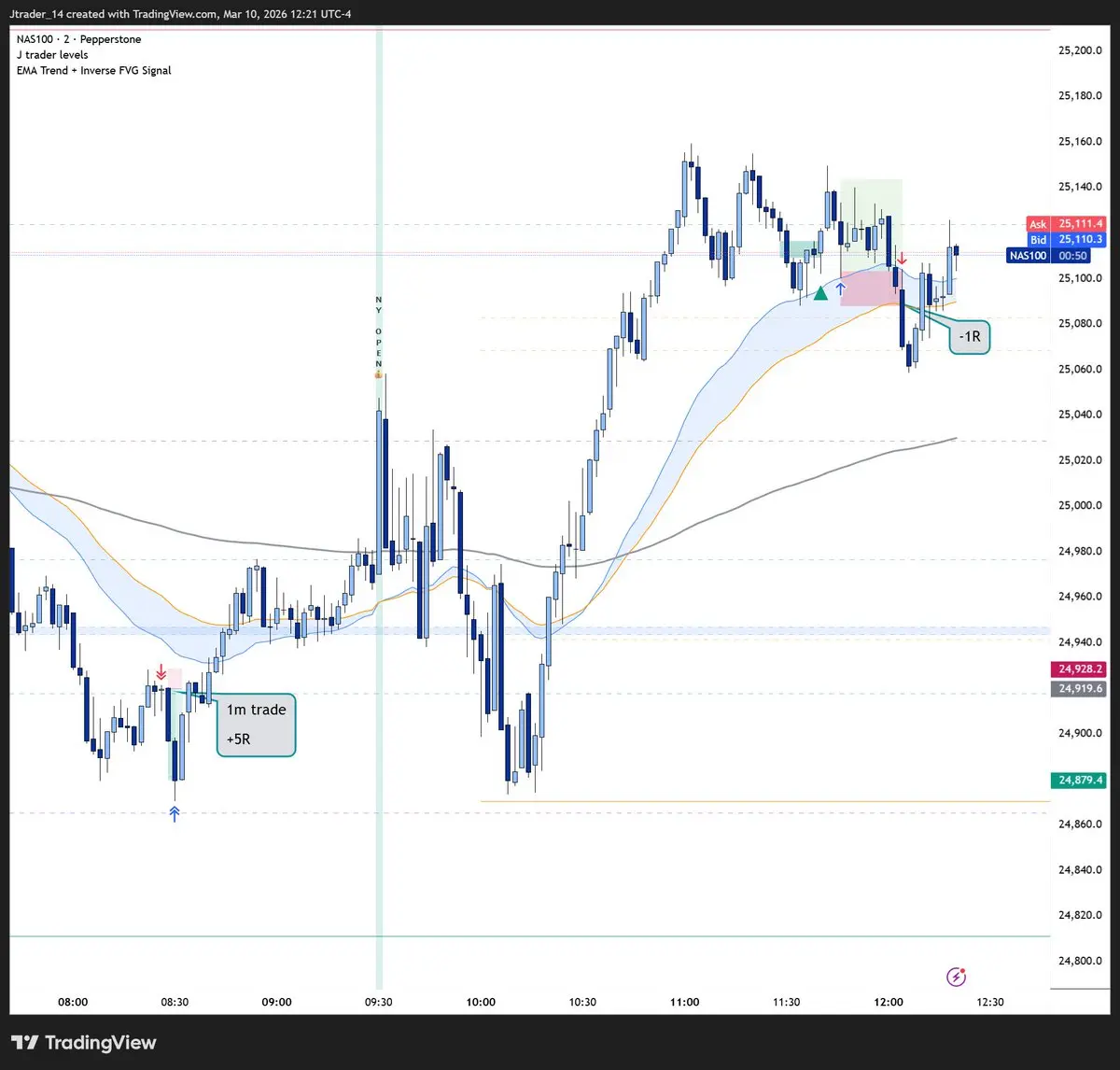This screenshot has height=1070, width=1120.
Task: Click the 25,040.0 price axis label
Action: [1080, 415]
